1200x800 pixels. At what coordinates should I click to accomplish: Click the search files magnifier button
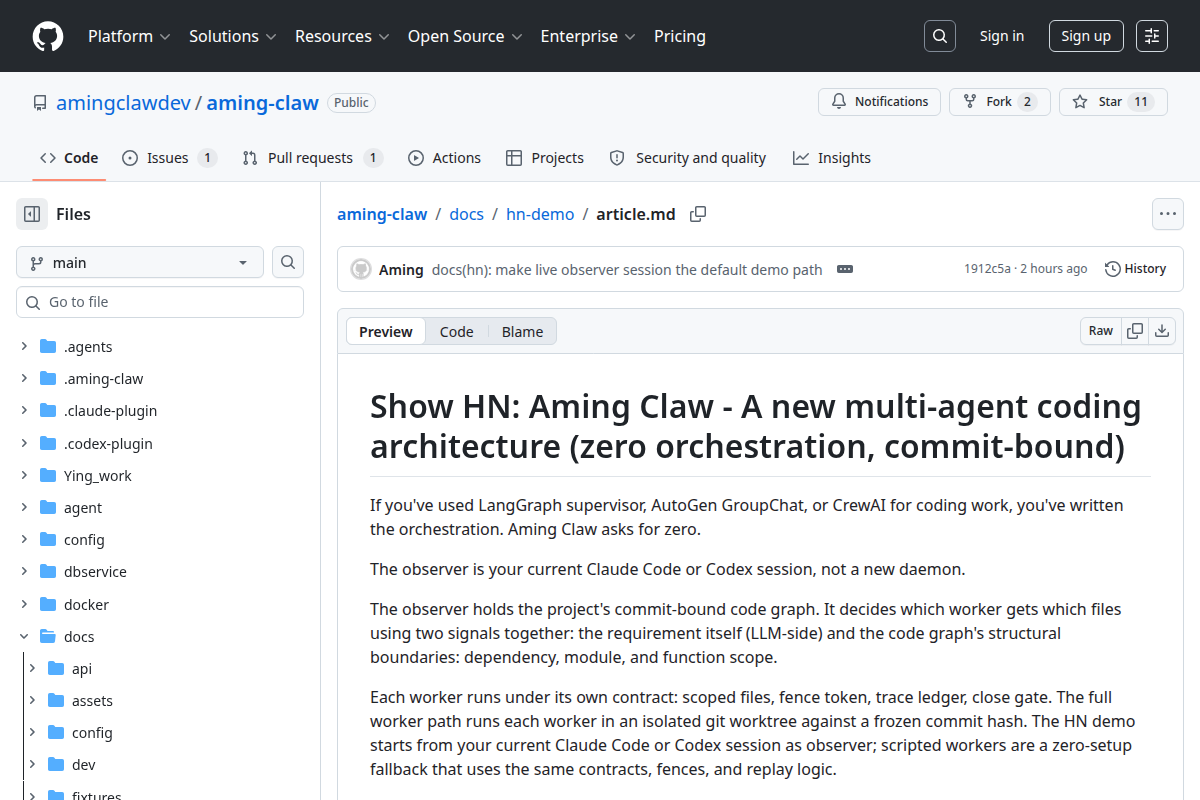pyautogui.click(x=288, y=262)
